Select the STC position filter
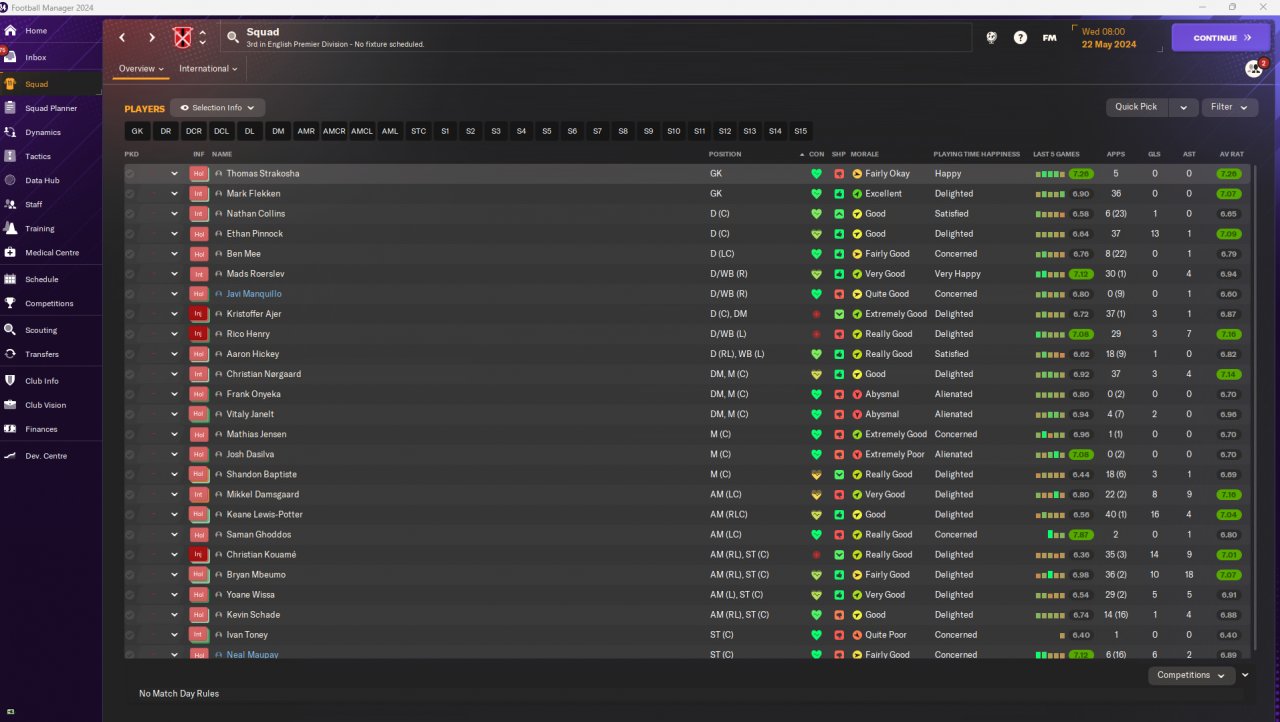1280x722 pixels. coord(418,131)
